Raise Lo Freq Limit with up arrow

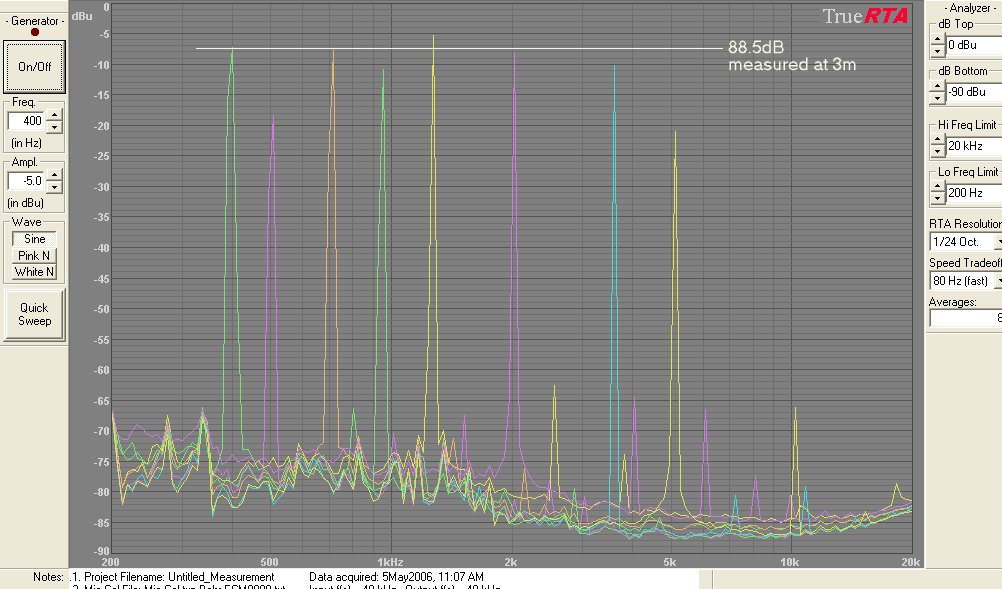(x=937, y=187)
